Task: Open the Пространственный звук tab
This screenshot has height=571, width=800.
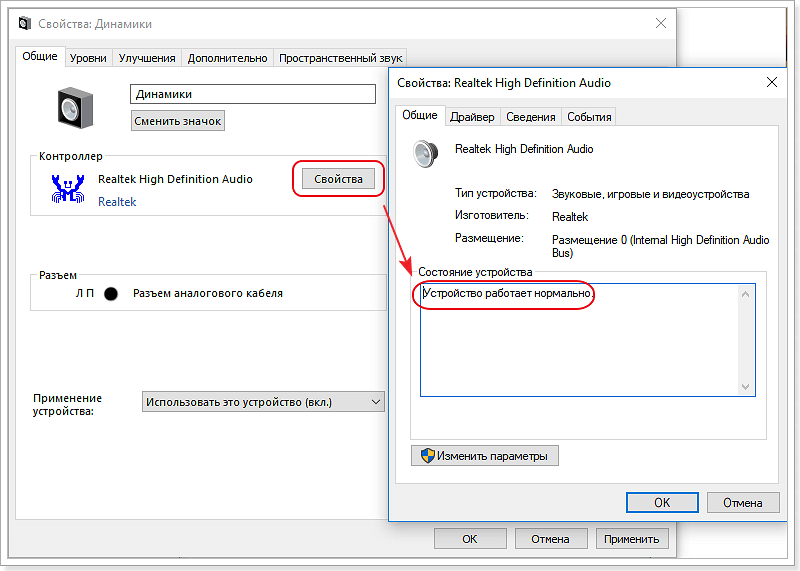Action: click(340, 58)
